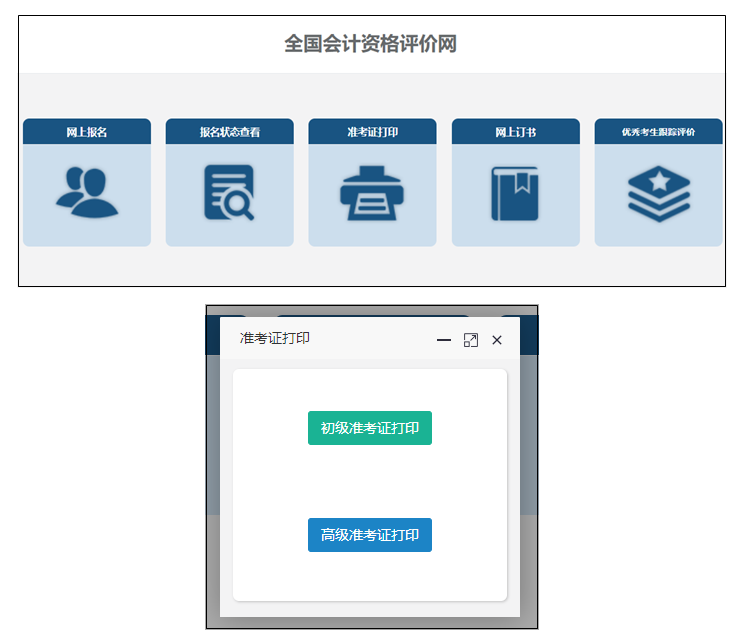This screenshot has height=640, width=732.
Task: Click the 报名状态查看 document search icon
Action: (229, 192)
